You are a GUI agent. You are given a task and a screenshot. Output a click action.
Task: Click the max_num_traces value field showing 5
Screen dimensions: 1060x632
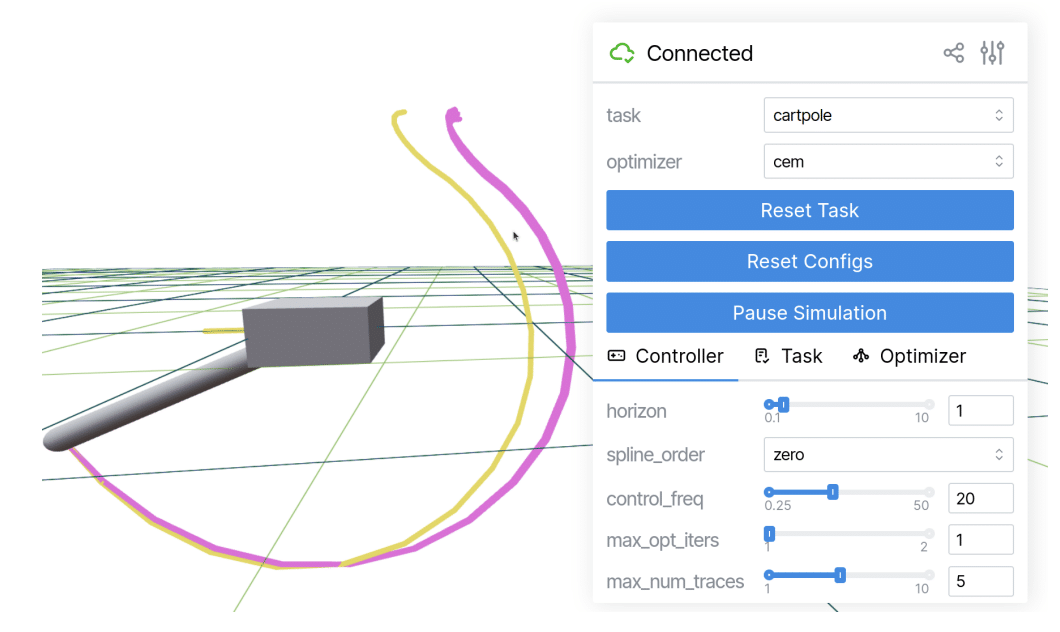click(979, 581)
